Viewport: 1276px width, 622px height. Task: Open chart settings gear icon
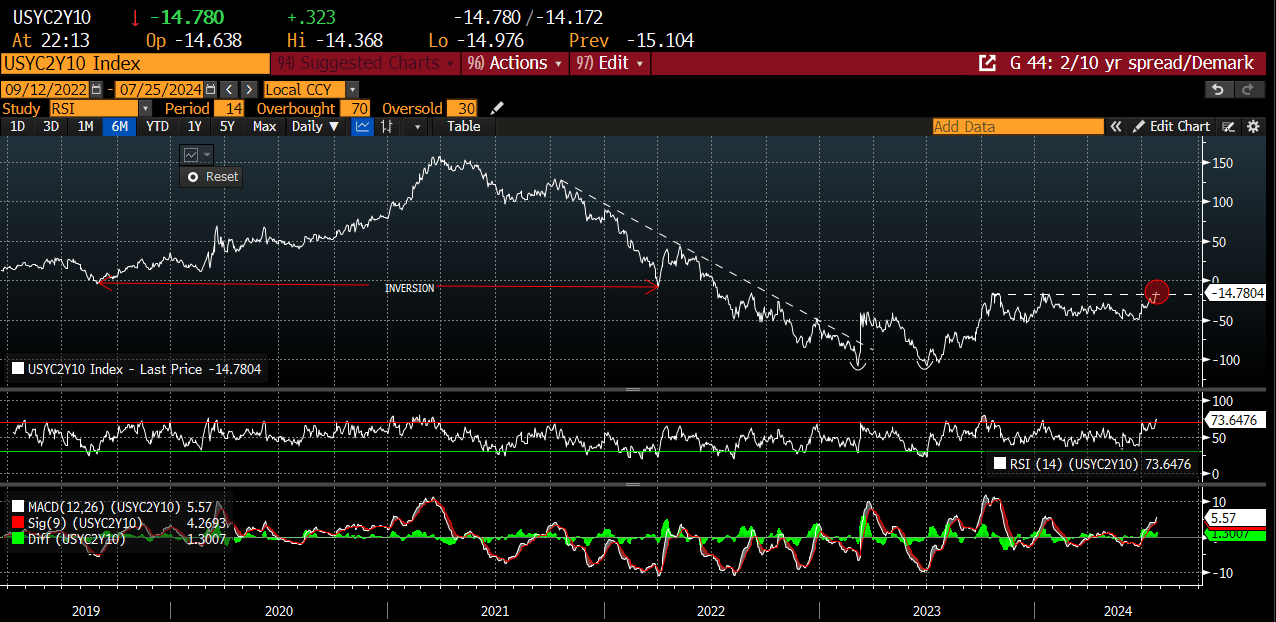(x=1252, y=127)
